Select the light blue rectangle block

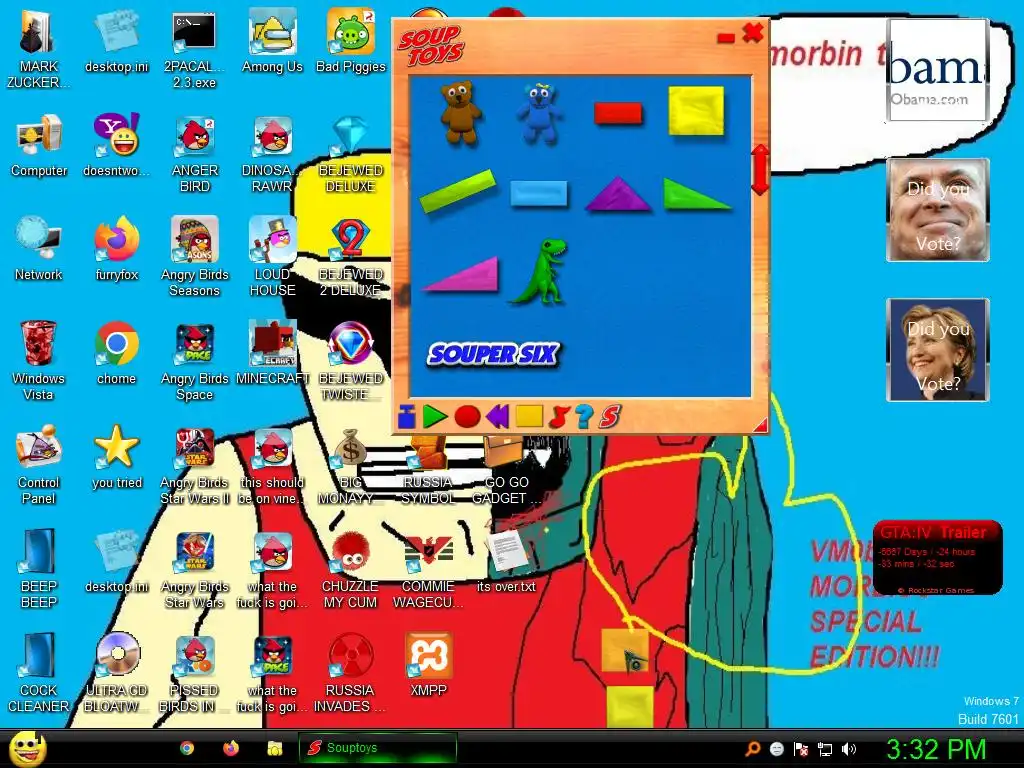tap(539, 194)
